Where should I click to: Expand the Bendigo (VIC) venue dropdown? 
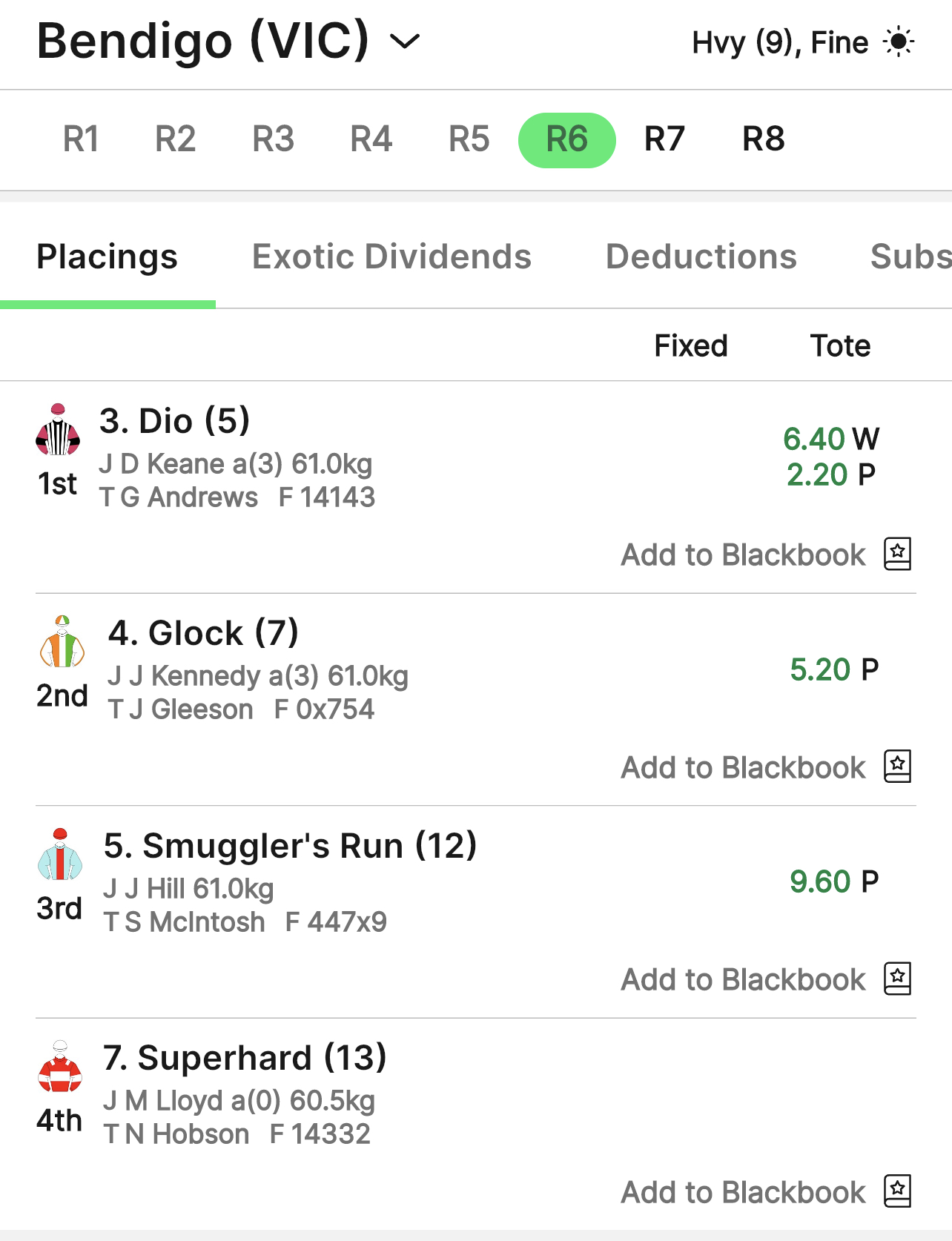click(x=405, y=42)
